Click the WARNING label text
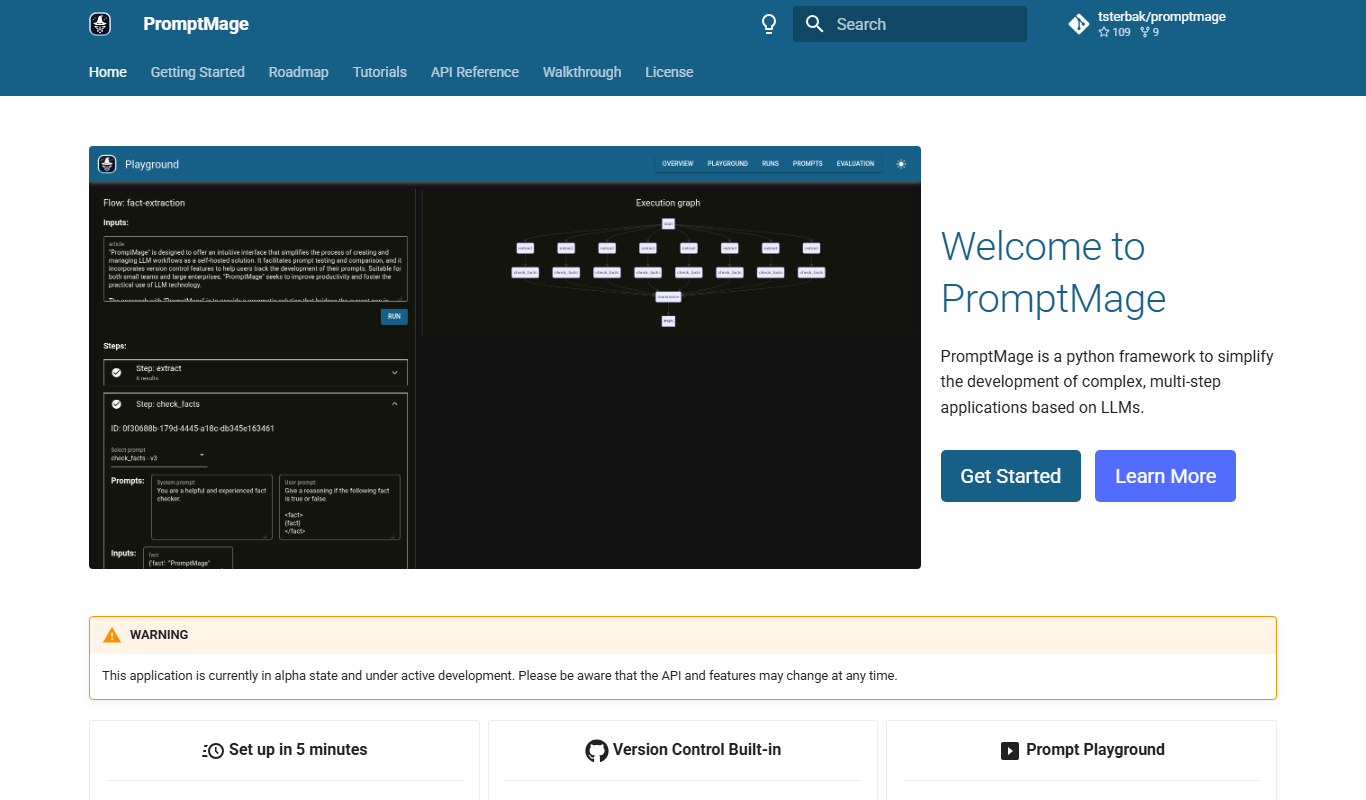This screenshot has width=1366, height=800. [159, 635]
